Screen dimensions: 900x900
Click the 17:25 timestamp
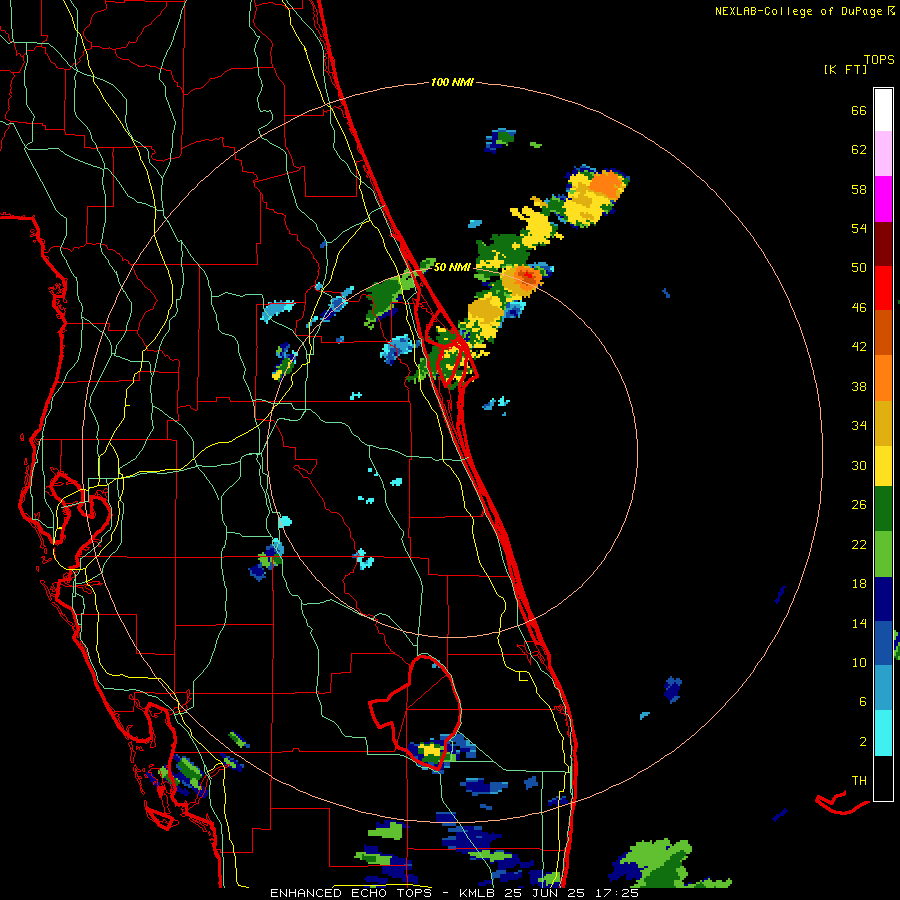pyautogui.click(x=615, y=893)
